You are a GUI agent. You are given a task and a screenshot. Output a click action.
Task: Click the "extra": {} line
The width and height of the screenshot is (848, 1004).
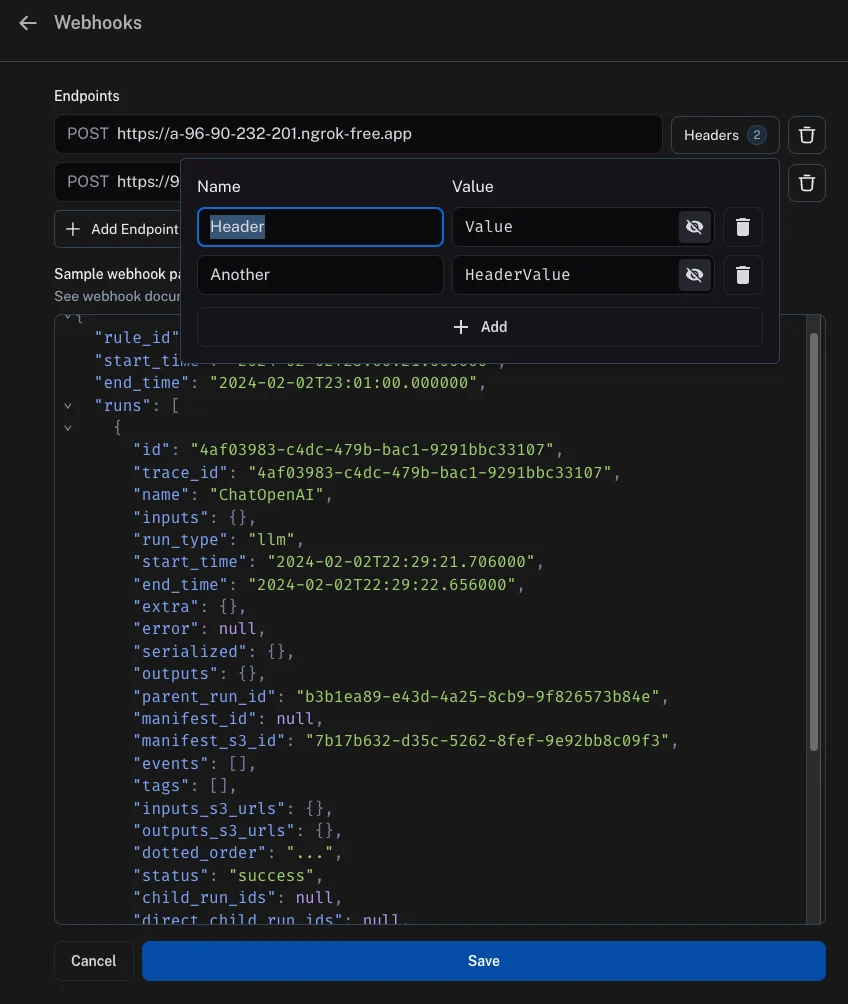pos(190,606)
